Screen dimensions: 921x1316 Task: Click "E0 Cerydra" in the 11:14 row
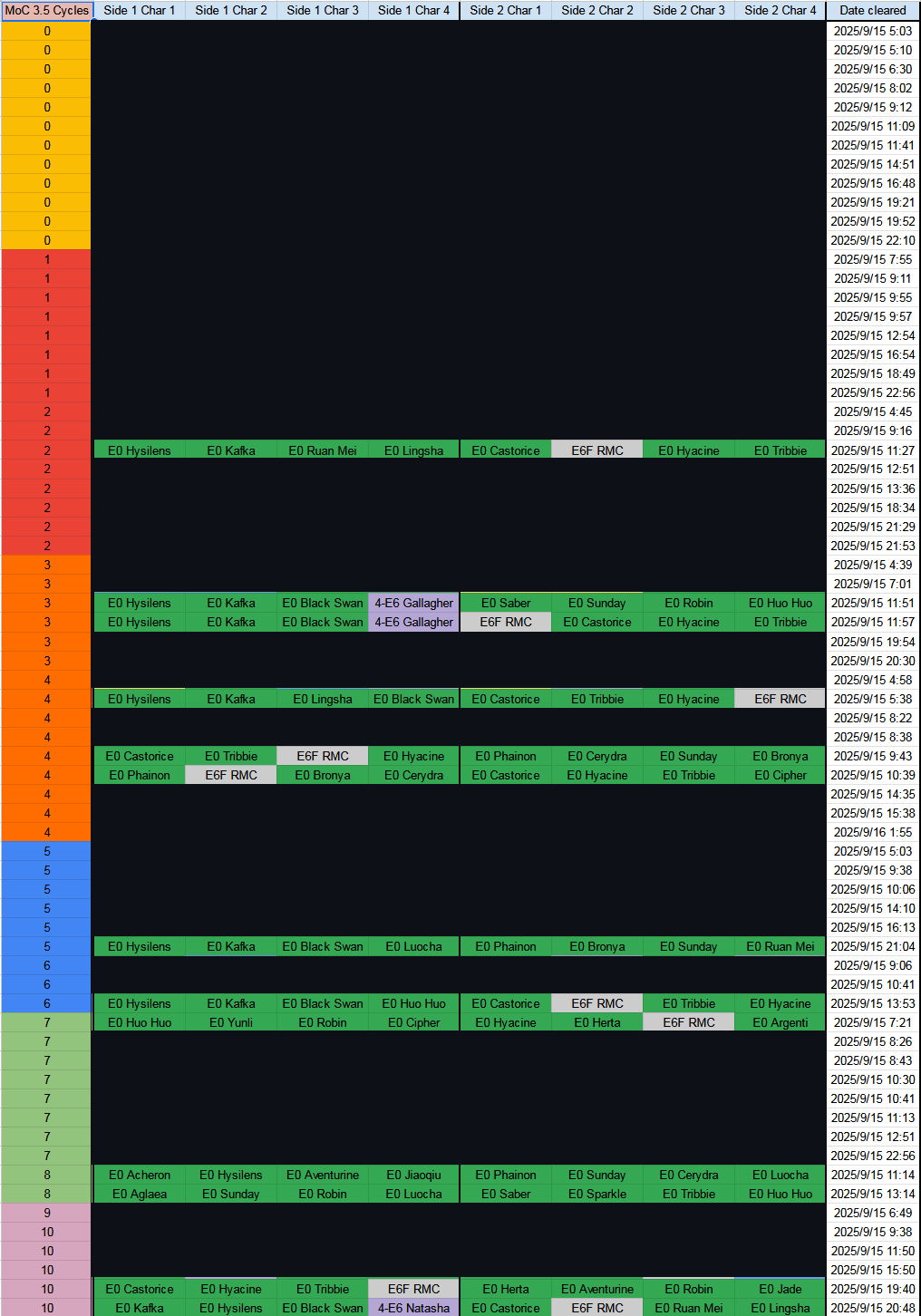click(689, 1175)
